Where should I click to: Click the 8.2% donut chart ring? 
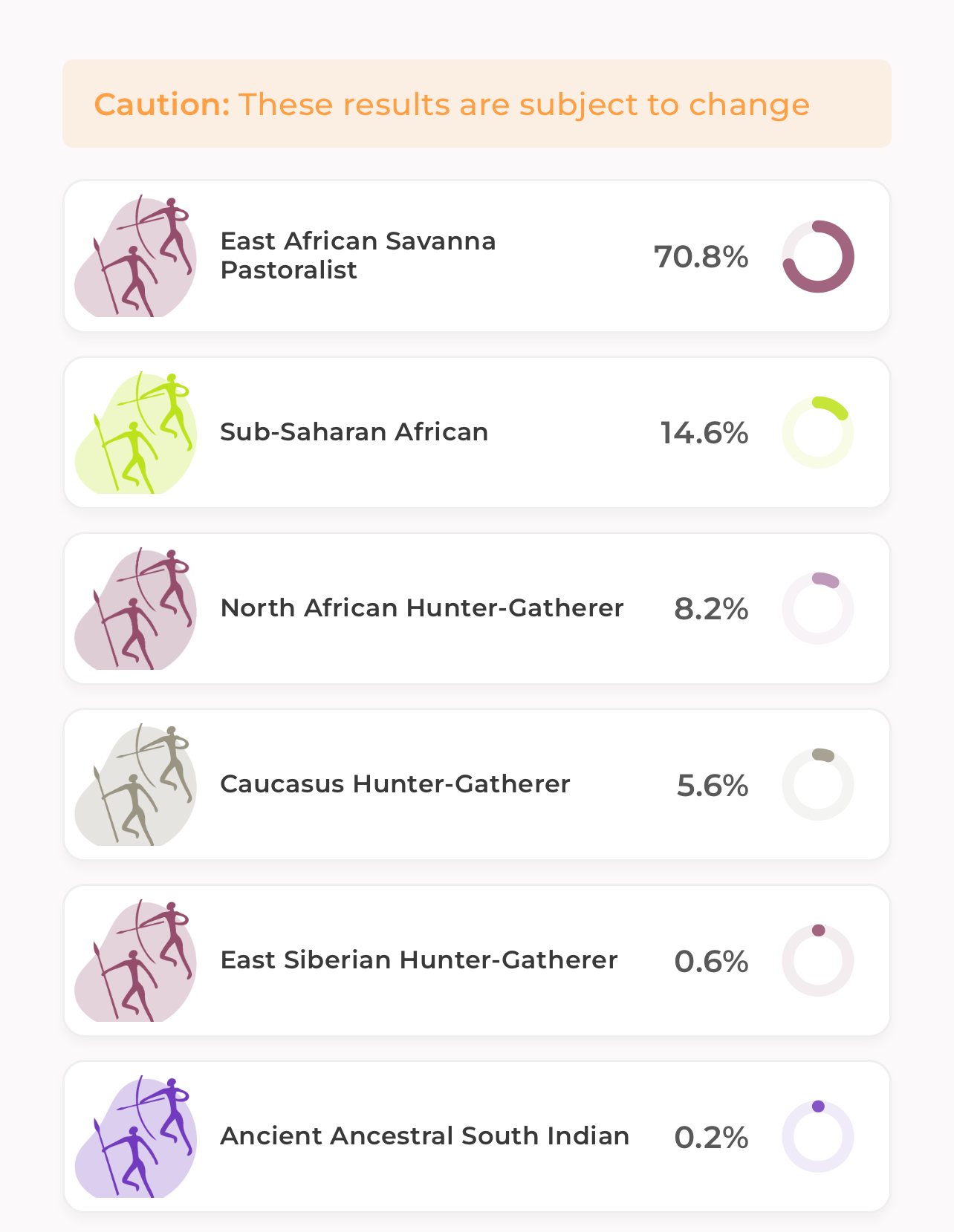[818, 609]
